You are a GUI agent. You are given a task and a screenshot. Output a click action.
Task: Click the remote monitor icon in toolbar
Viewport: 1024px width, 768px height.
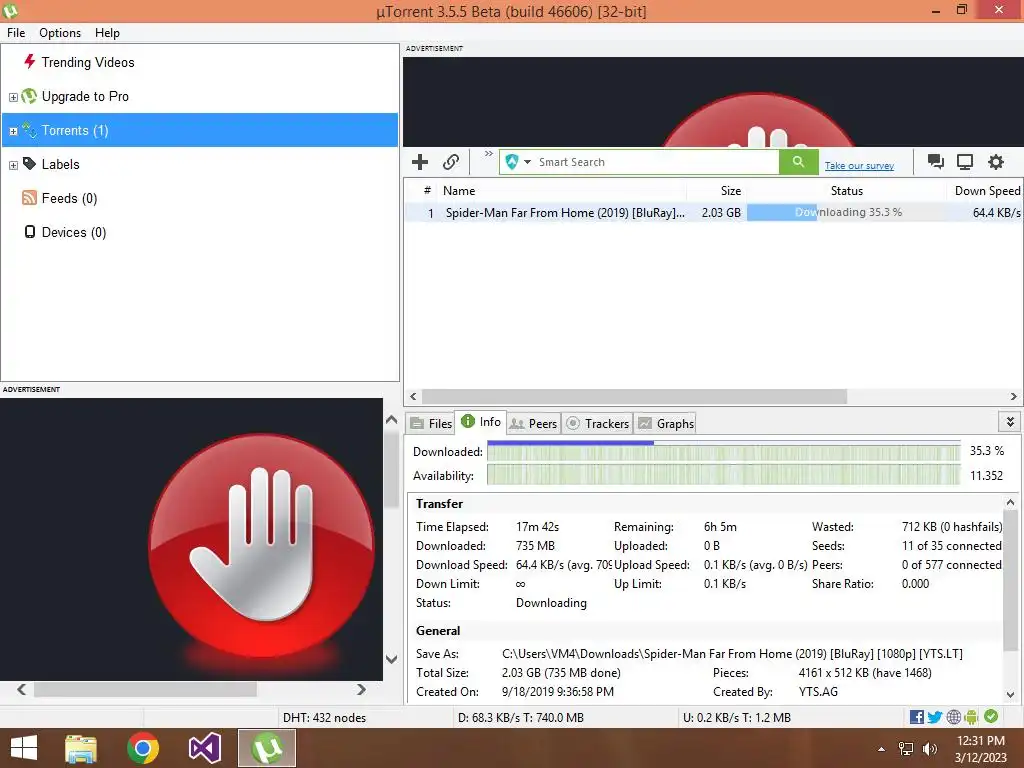click(965, 162)
